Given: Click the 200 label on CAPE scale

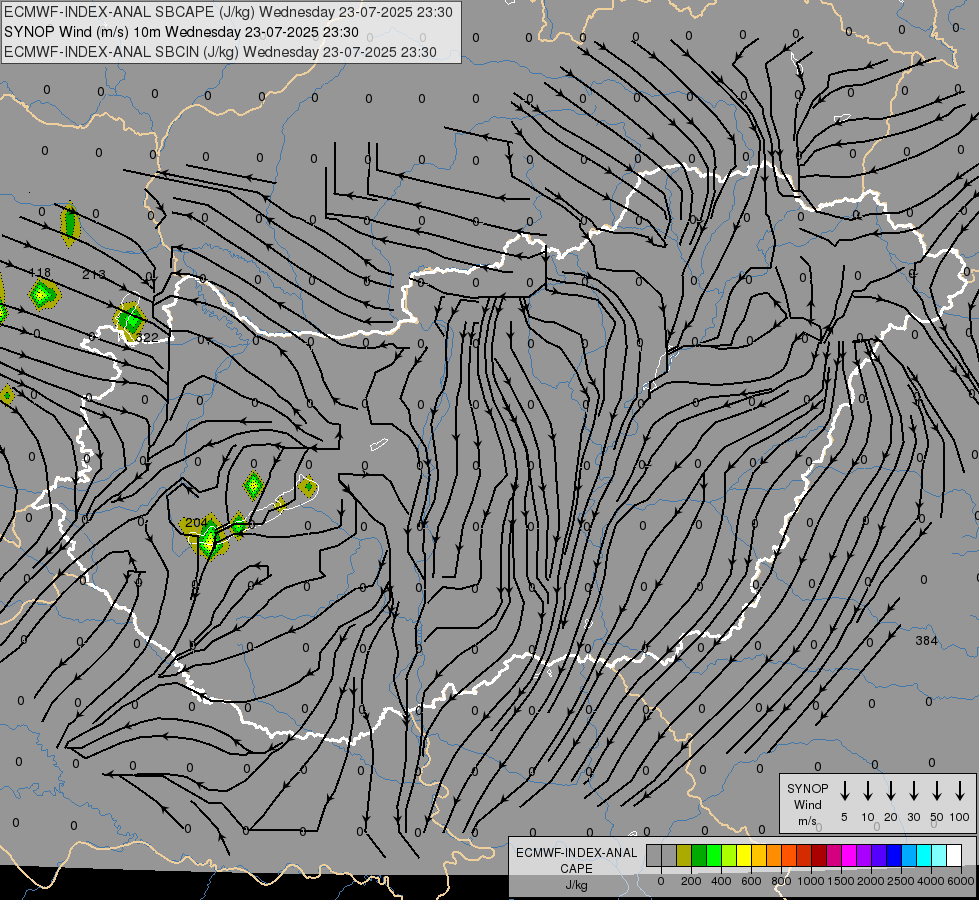Looking at the screenshot, I should point(691,881).
